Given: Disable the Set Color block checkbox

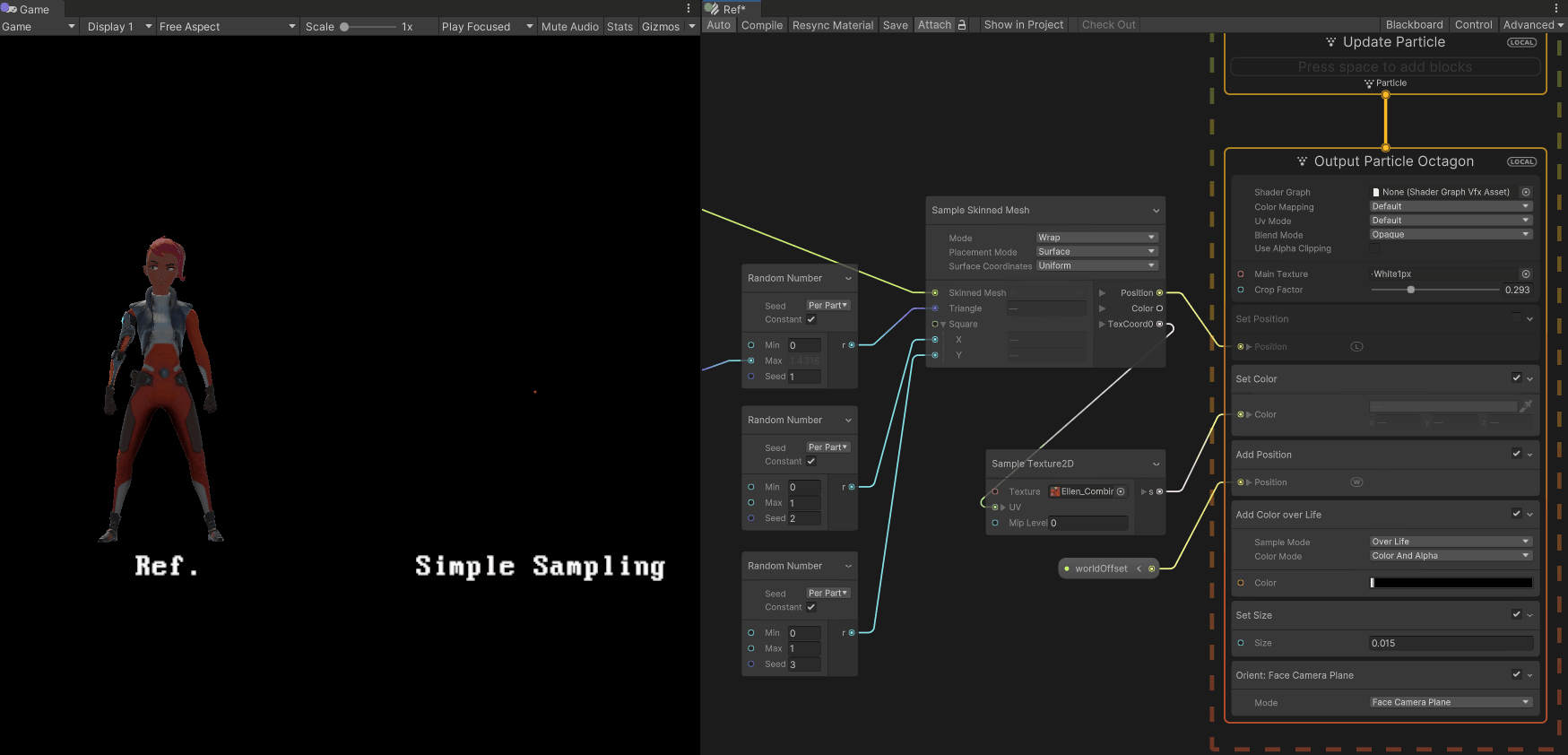Looking at the screenshot, I should coord(1516,378).
